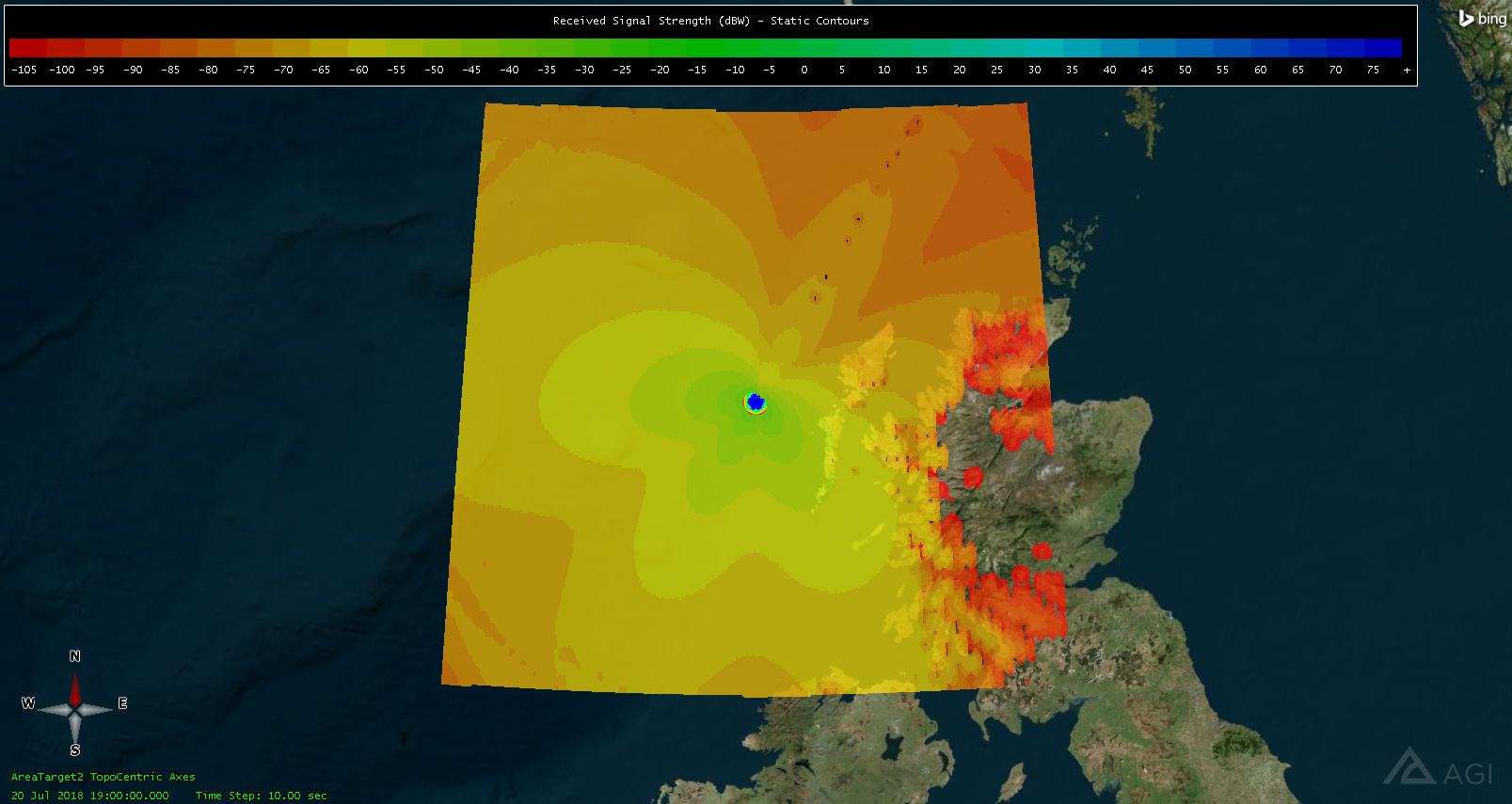This screenshot has width=1512, height=804.
Task: Click the -60 legend label
Action: (358, 70)
